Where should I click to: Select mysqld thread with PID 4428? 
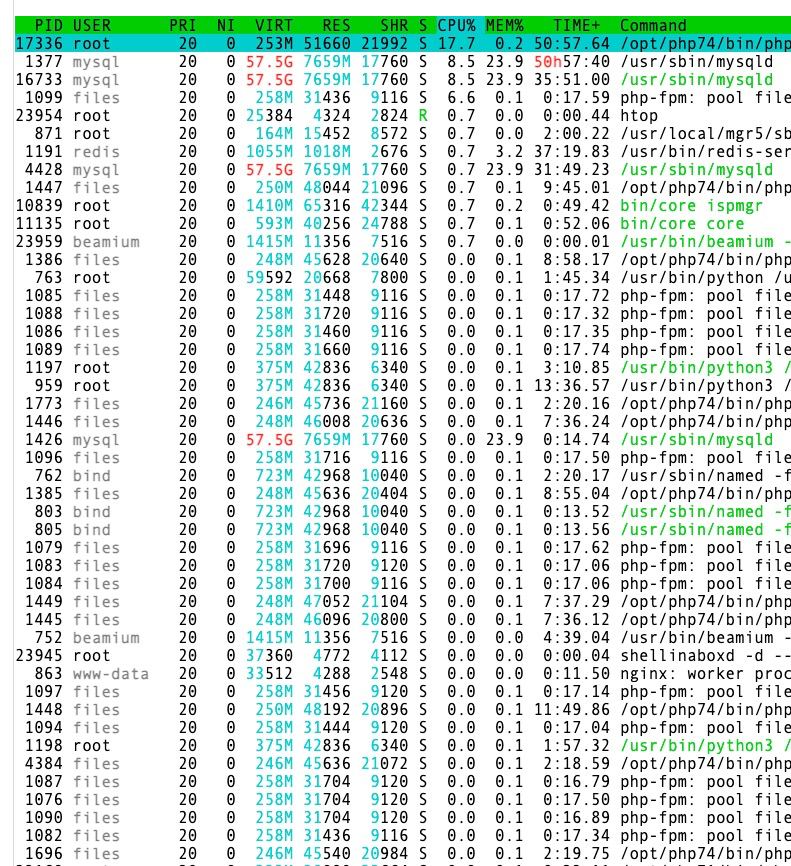coord(403,170)
